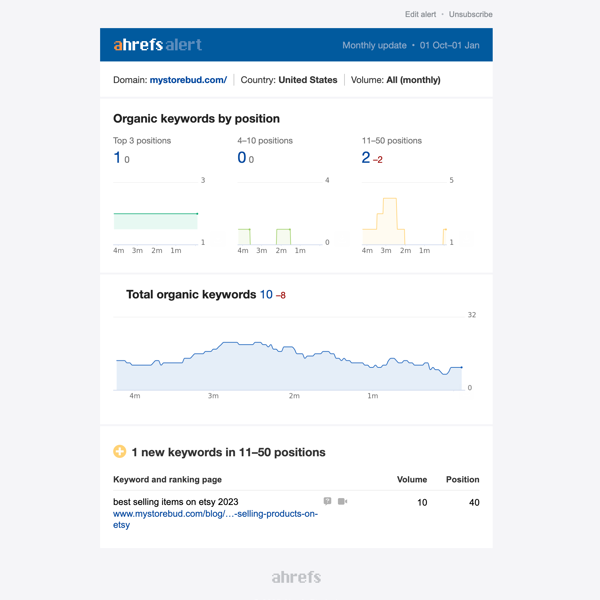Open the mystorebud.com/ domain link
600x600 pixels.
pos(188,80)
